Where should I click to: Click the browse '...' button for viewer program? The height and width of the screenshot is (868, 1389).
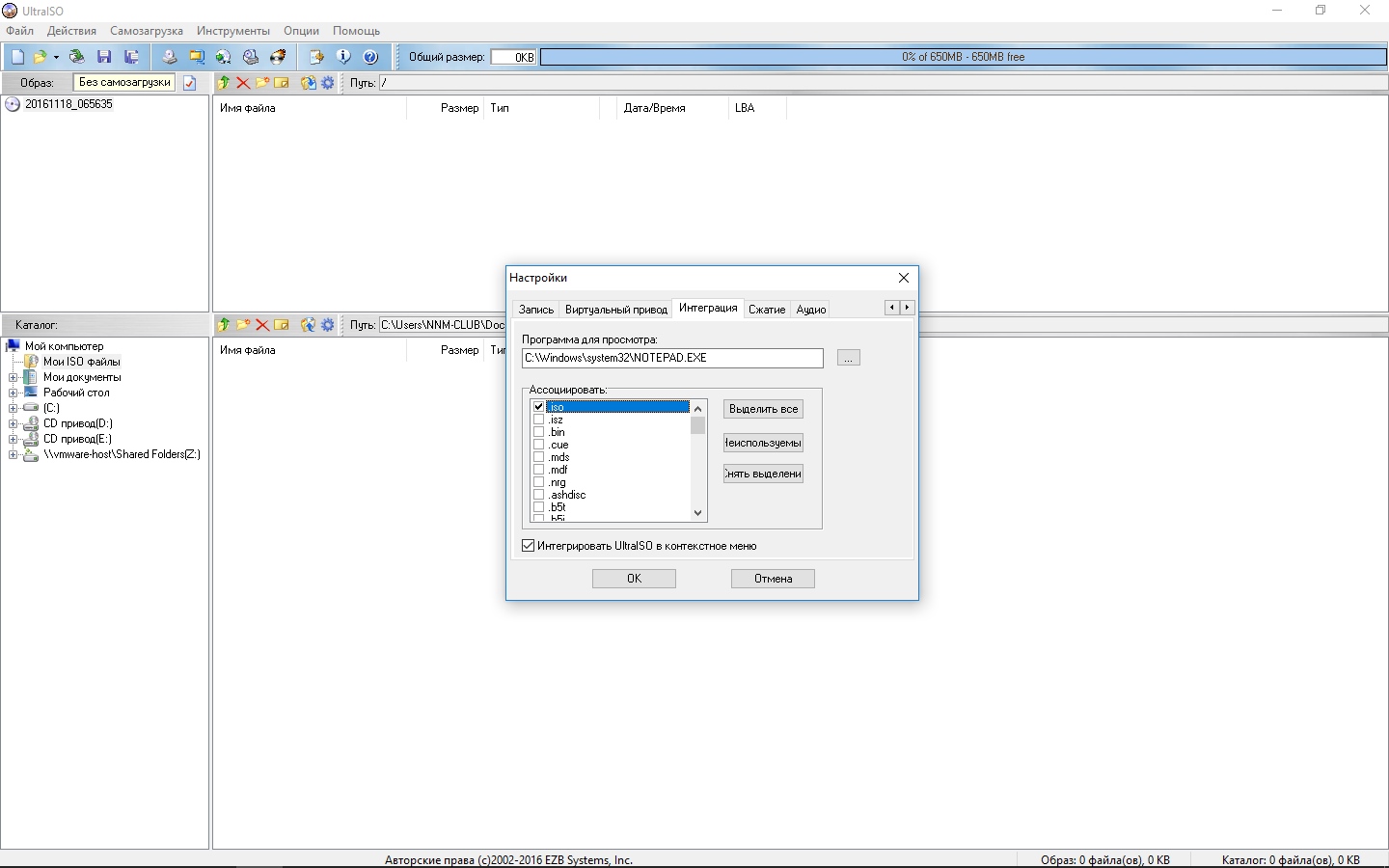(x=848, y=358)
